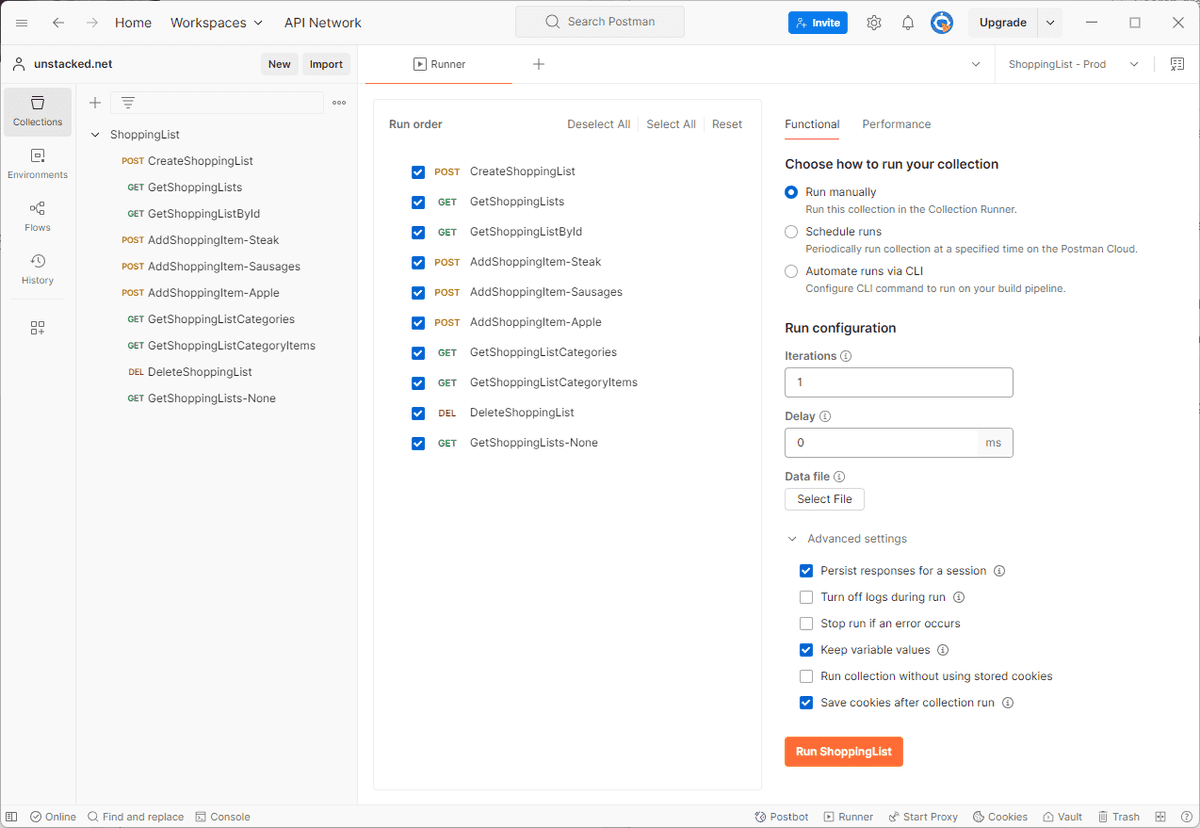Image resolution: width=1200 pixels, height=828 pixels.
Task: Launch Start Proxy from the status bar
Action: tap(923, 816)
